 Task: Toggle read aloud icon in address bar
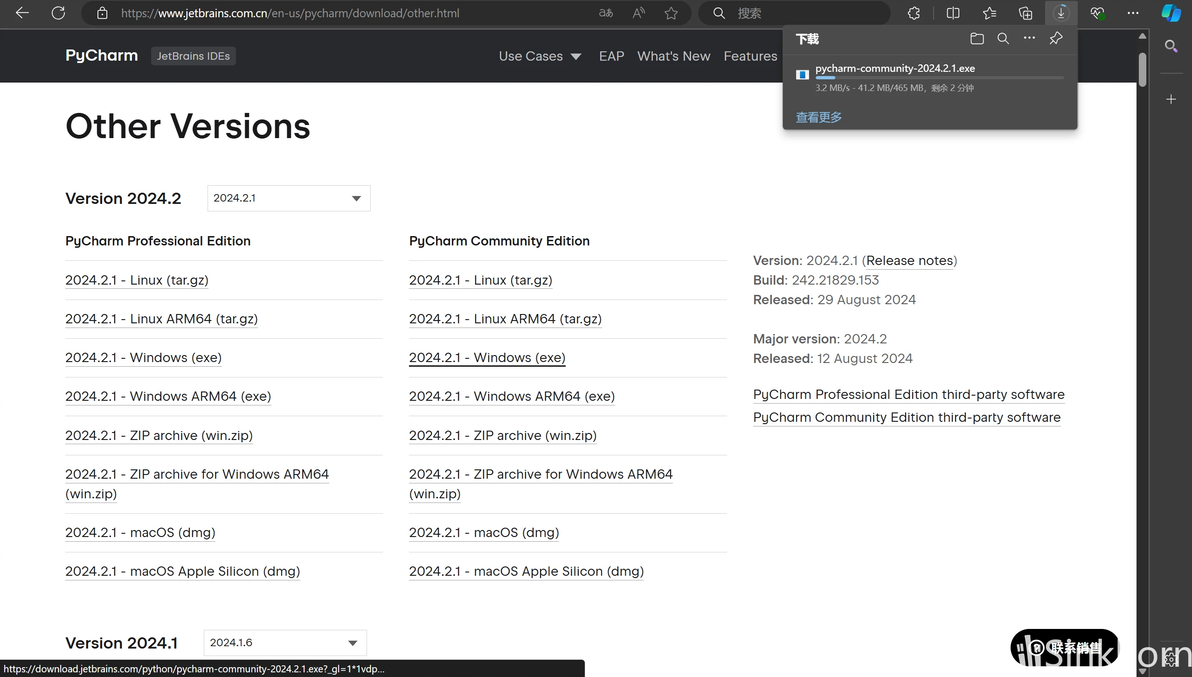point(639,13)
